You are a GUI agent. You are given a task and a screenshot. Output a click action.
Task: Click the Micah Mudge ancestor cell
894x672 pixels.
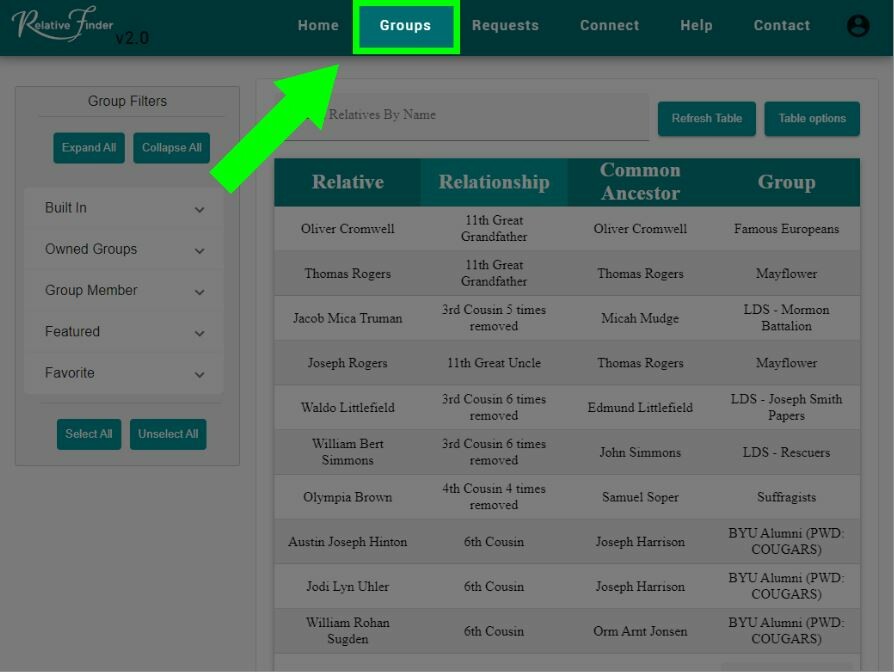(x=640, y=318)
